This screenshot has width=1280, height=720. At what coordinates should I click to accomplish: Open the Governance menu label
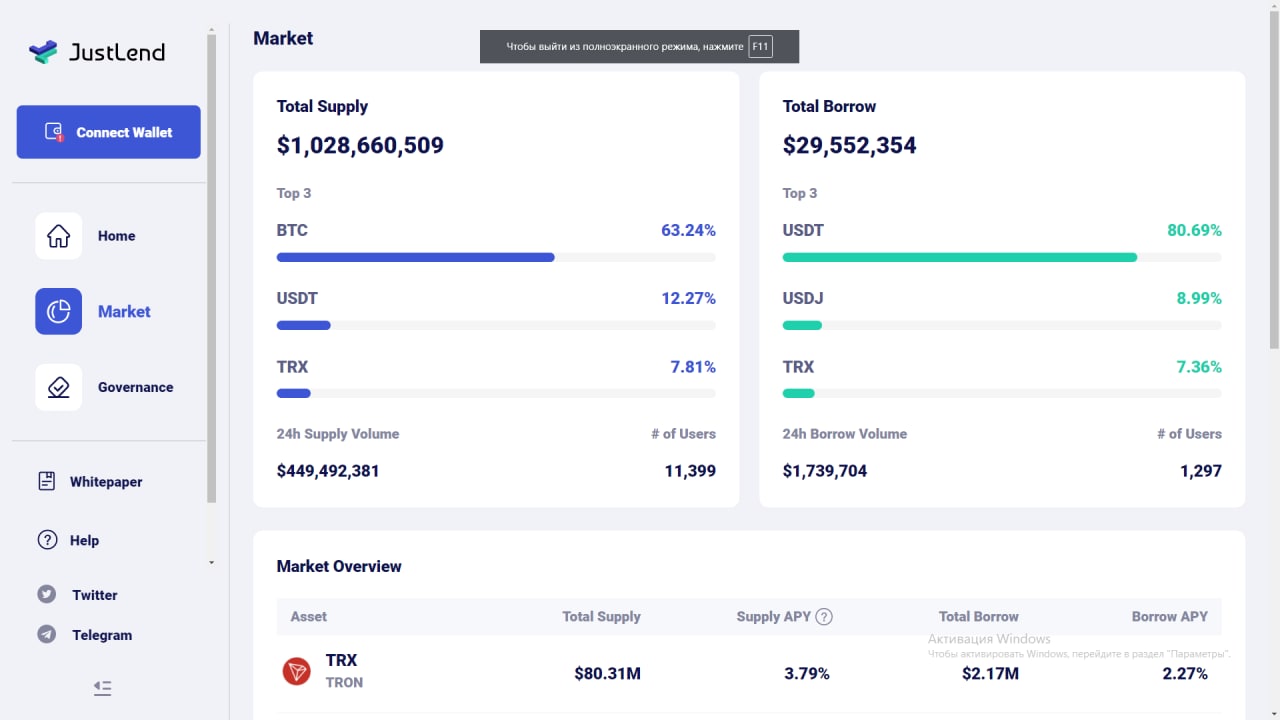[x=135, y=387]
